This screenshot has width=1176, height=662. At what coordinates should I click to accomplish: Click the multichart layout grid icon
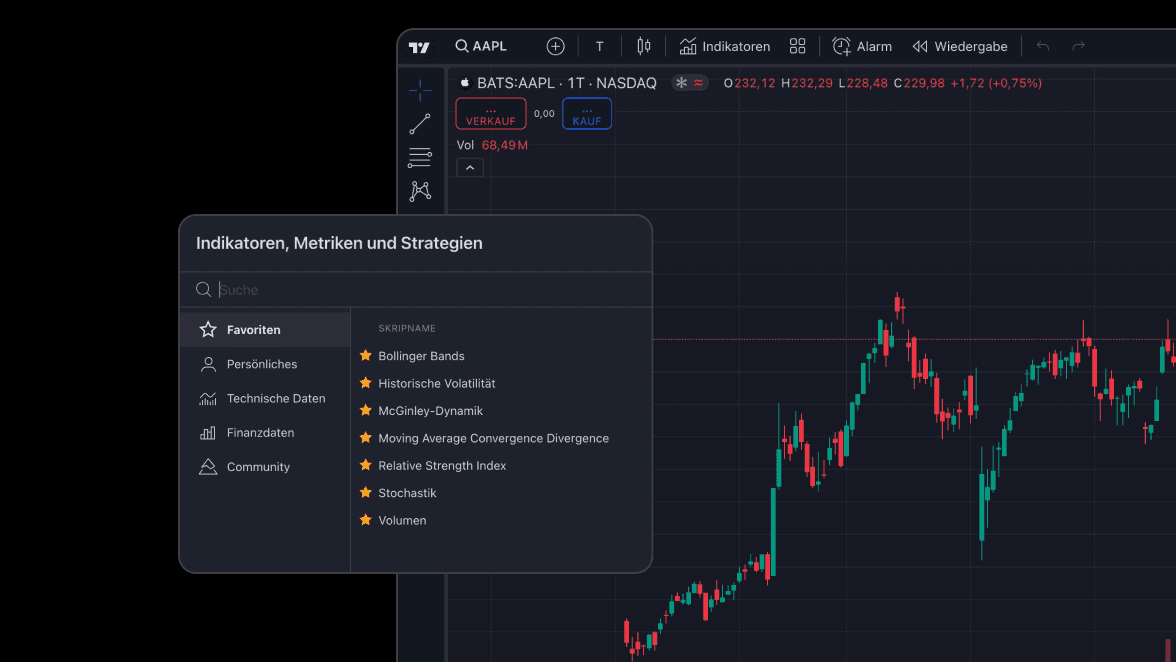[x=797, y=46]
